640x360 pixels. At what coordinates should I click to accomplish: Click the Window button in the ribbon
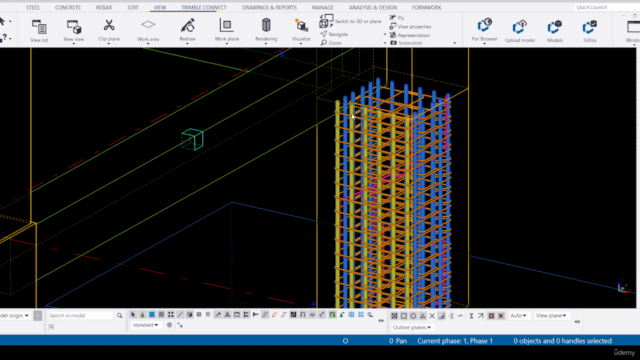click(x=633, y=31)
